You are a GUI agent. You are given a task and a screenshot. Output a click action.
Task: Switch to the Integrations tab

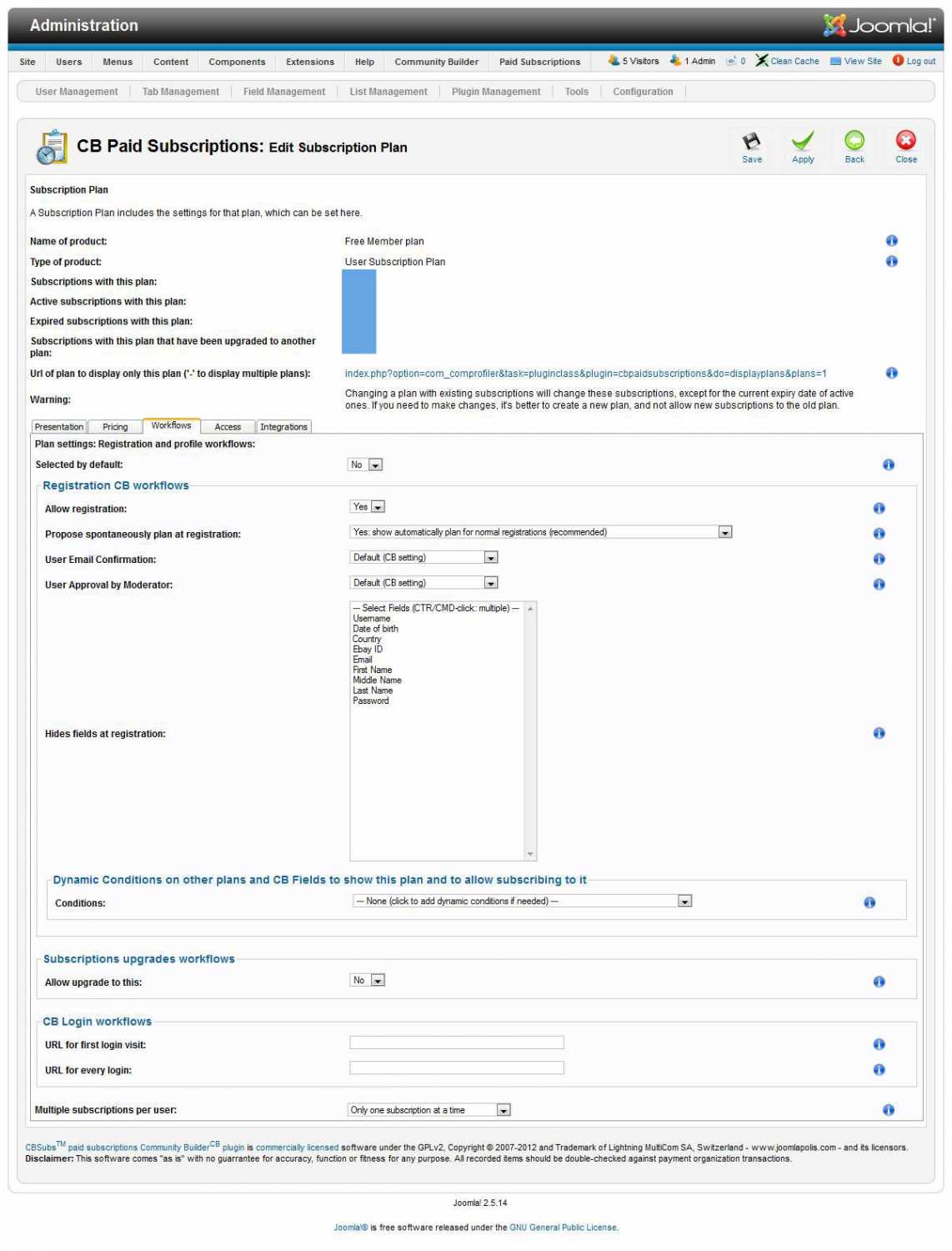coord(283,426)
